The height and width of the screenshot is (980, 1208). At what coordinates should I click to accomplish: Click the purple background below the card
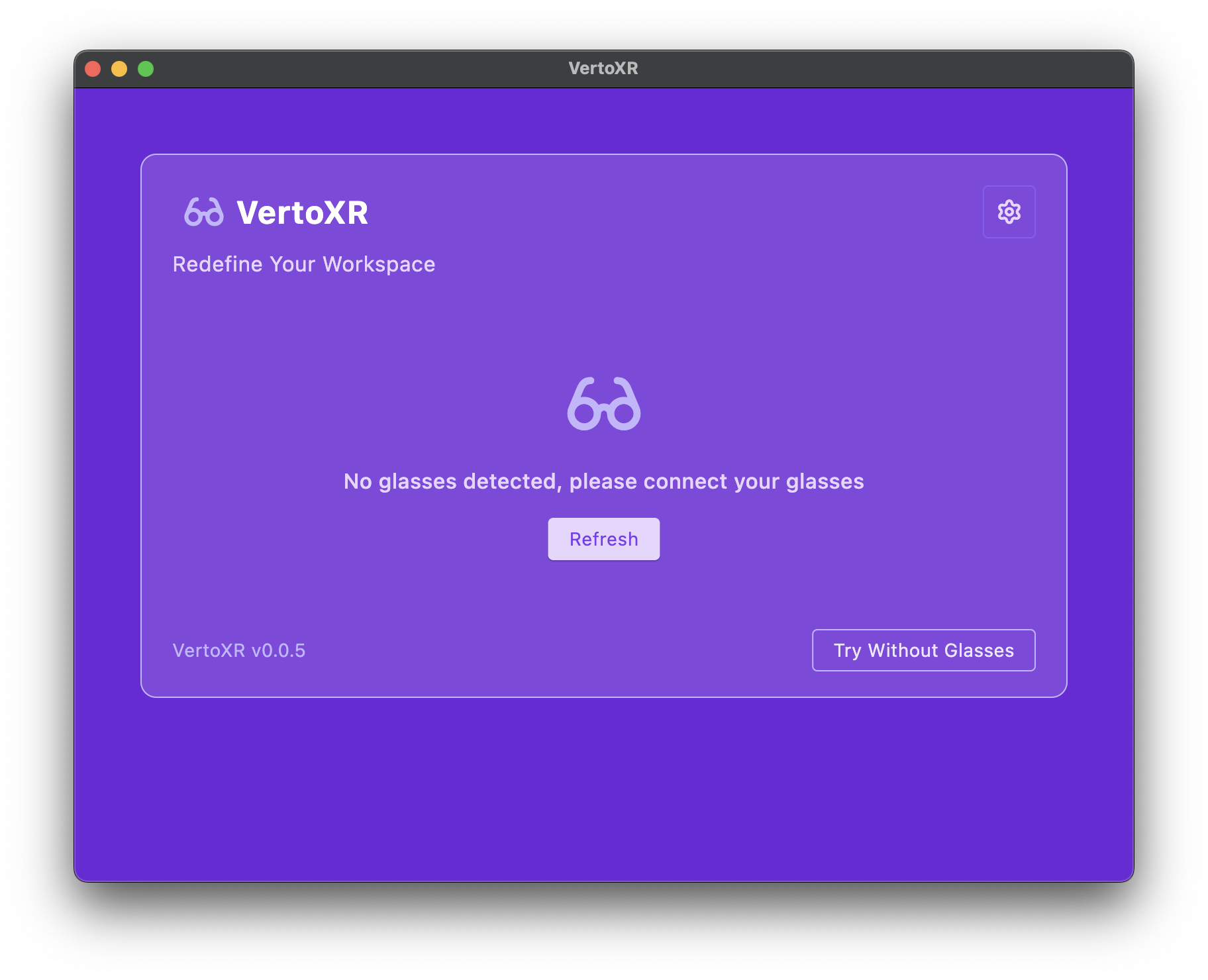pos(603,788)
